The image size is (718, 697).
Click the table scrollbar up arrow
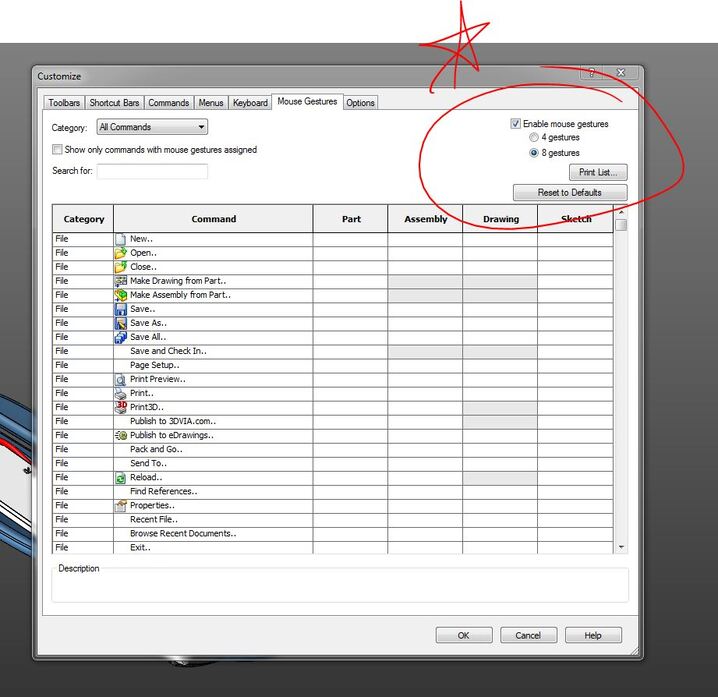(x=621, y=212)
